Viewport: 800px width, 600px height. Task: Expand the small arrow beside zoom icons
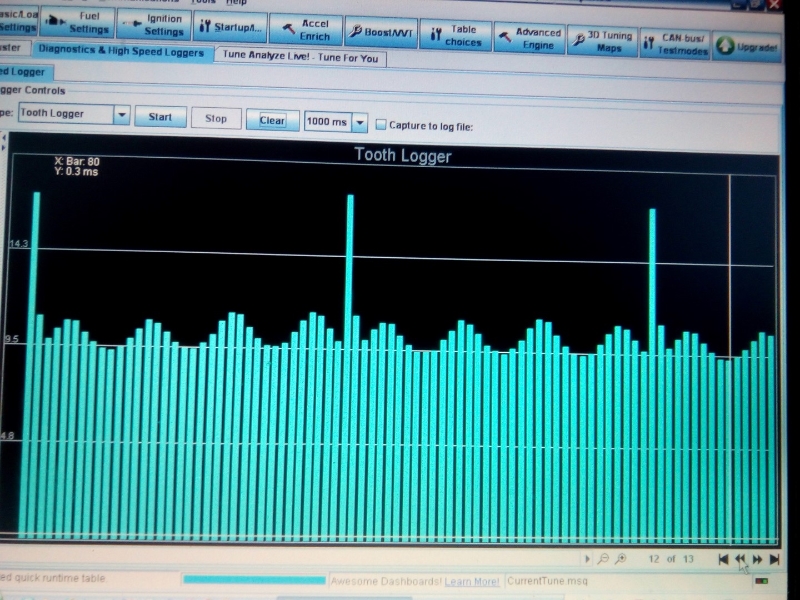point(588,559)
